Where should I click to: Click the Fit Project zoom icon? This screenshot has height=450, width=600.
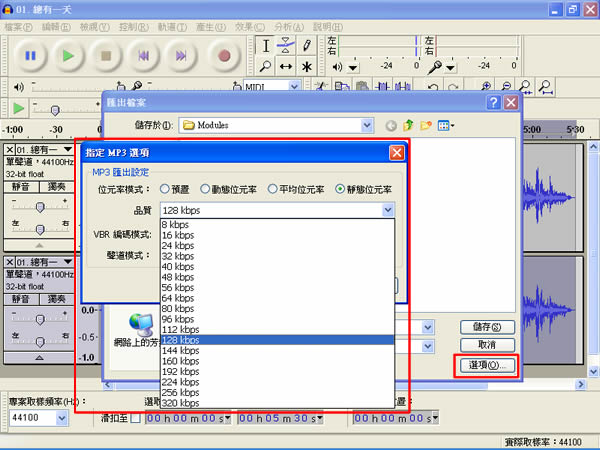point(546,87)
